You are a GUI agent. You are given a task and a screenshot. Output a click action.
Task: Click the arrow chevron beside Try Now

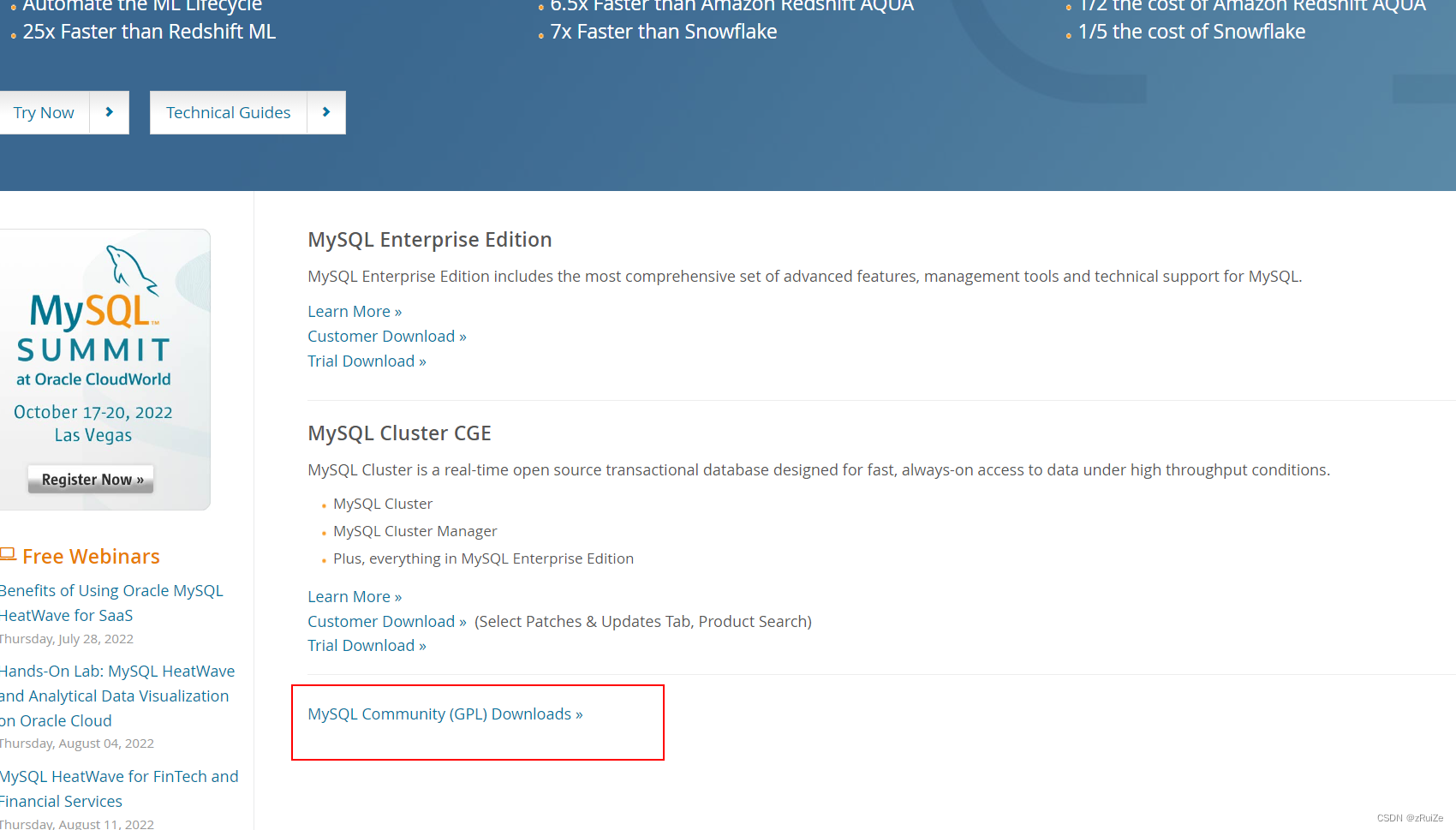(x=110, y=112)
